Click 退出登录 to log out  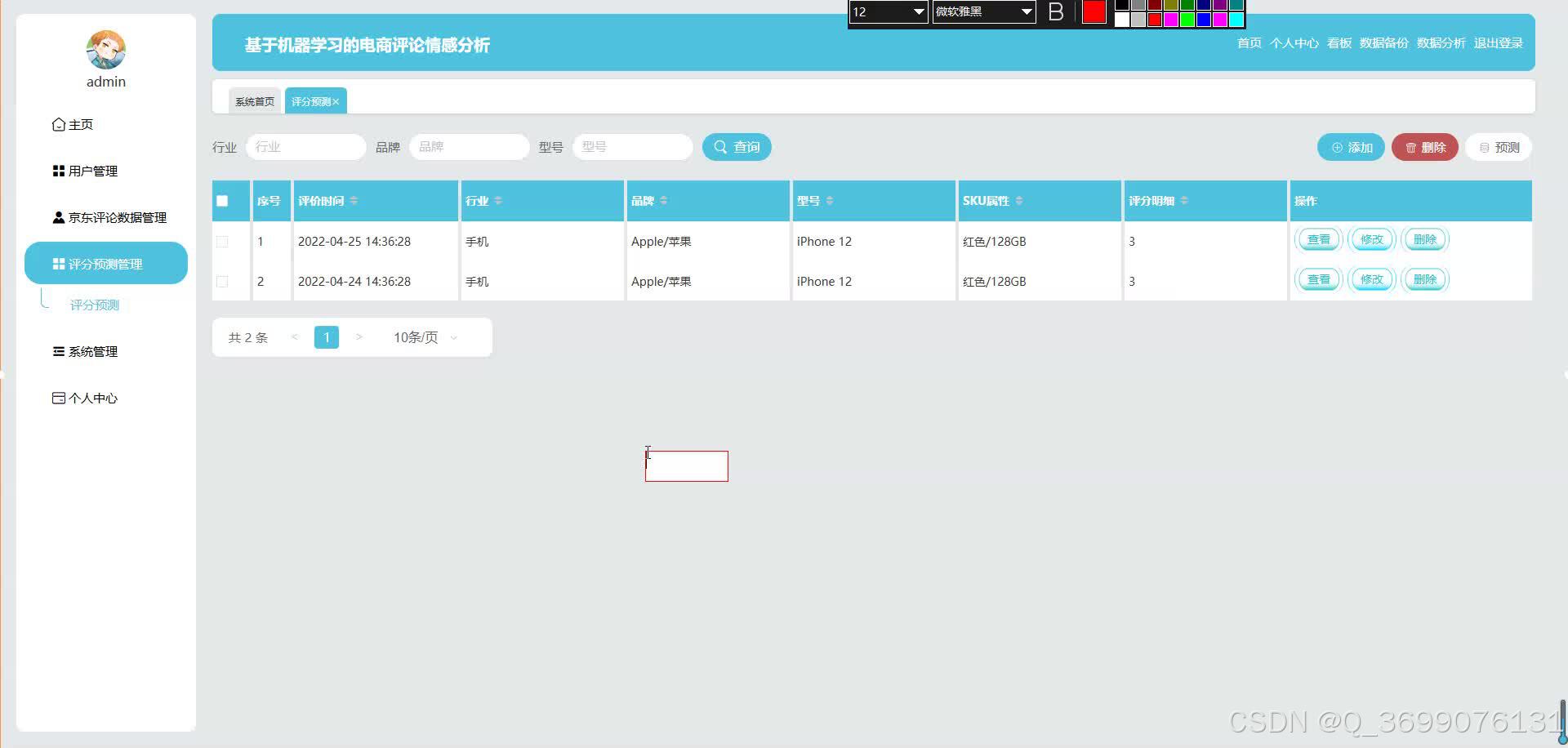1499,43
